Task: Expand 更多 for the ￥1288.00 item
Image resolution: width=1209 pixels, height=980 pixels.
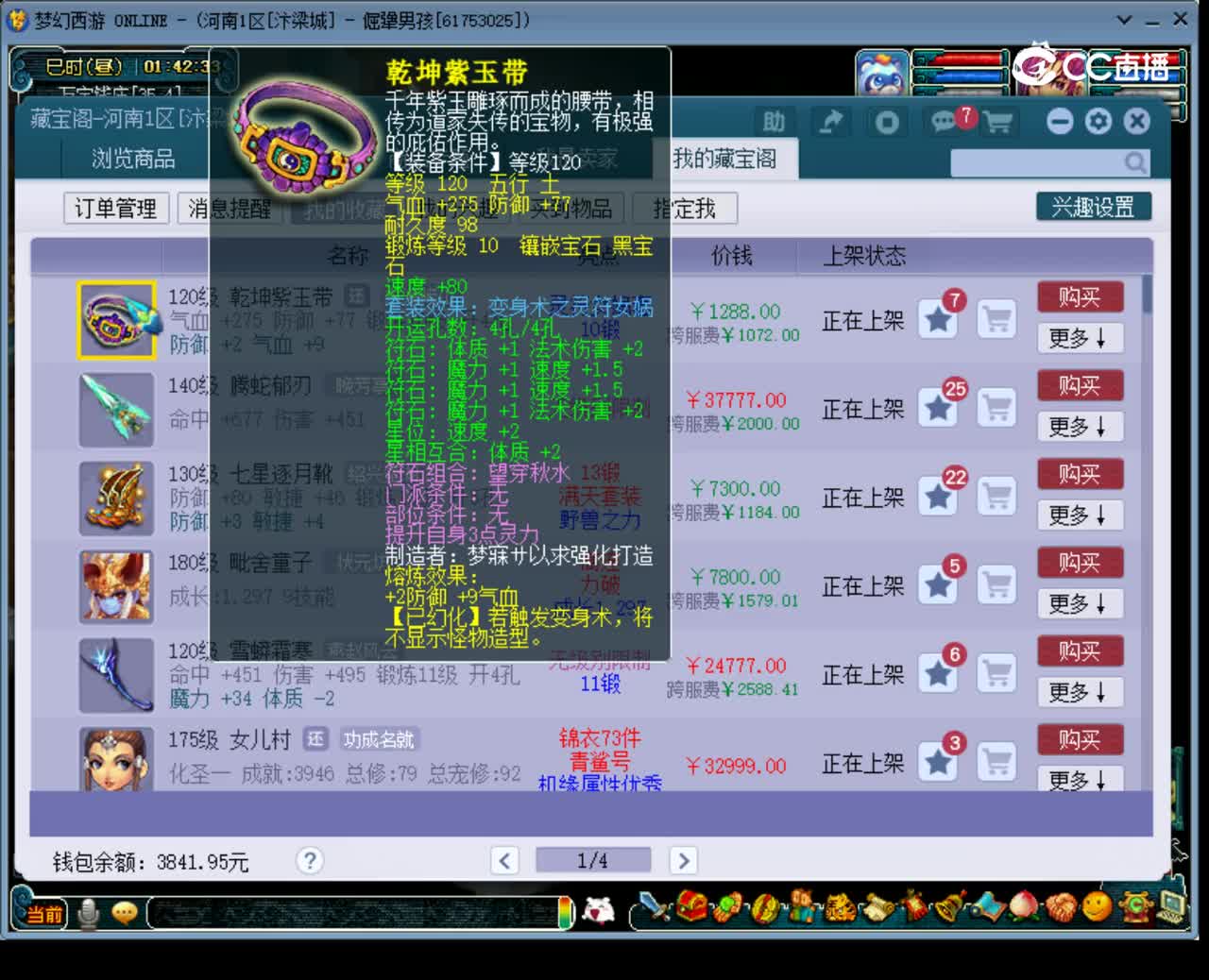Action: (x=1080, y=338)
